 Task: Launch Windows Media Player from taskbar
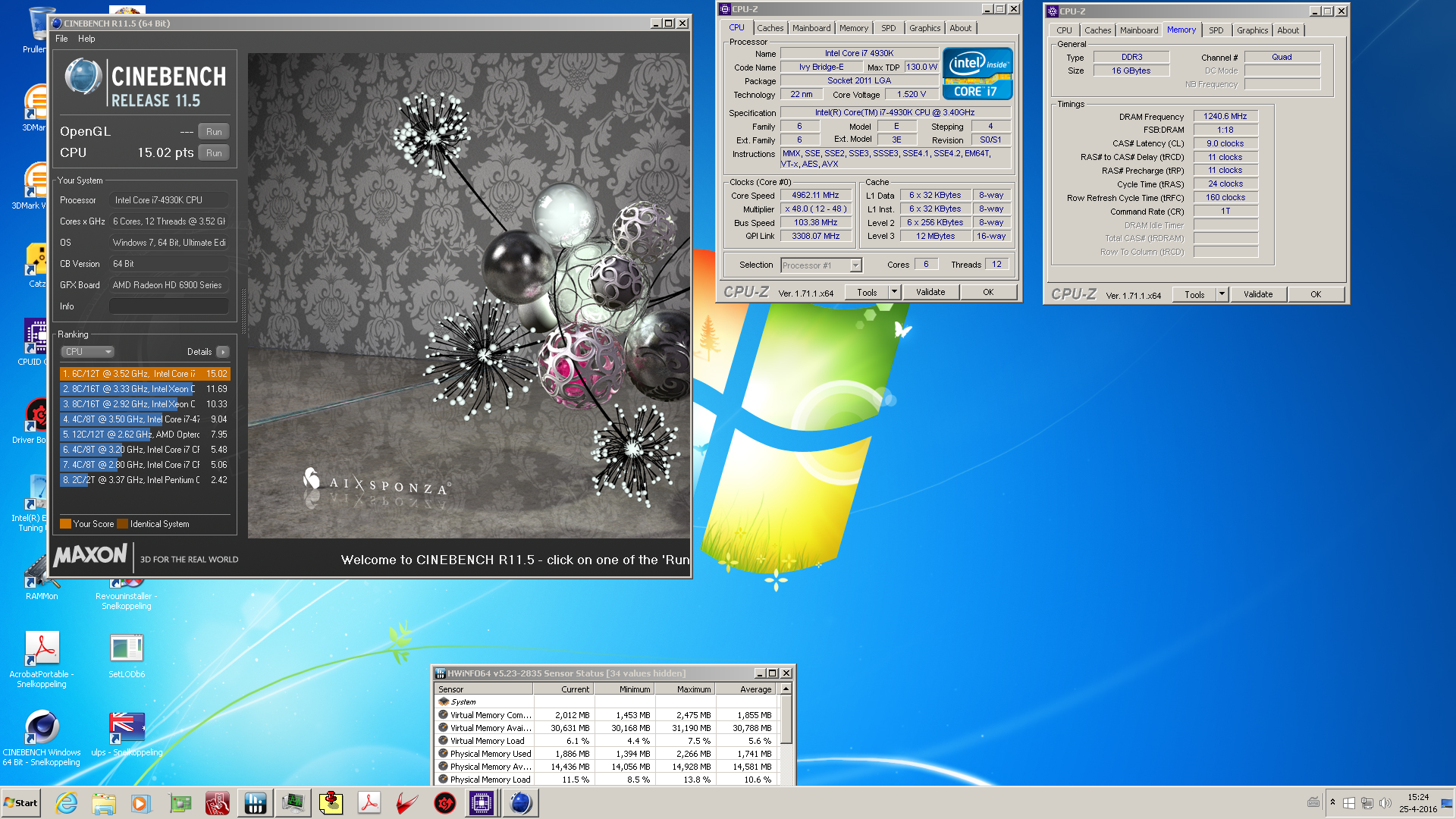pos(141,803)
